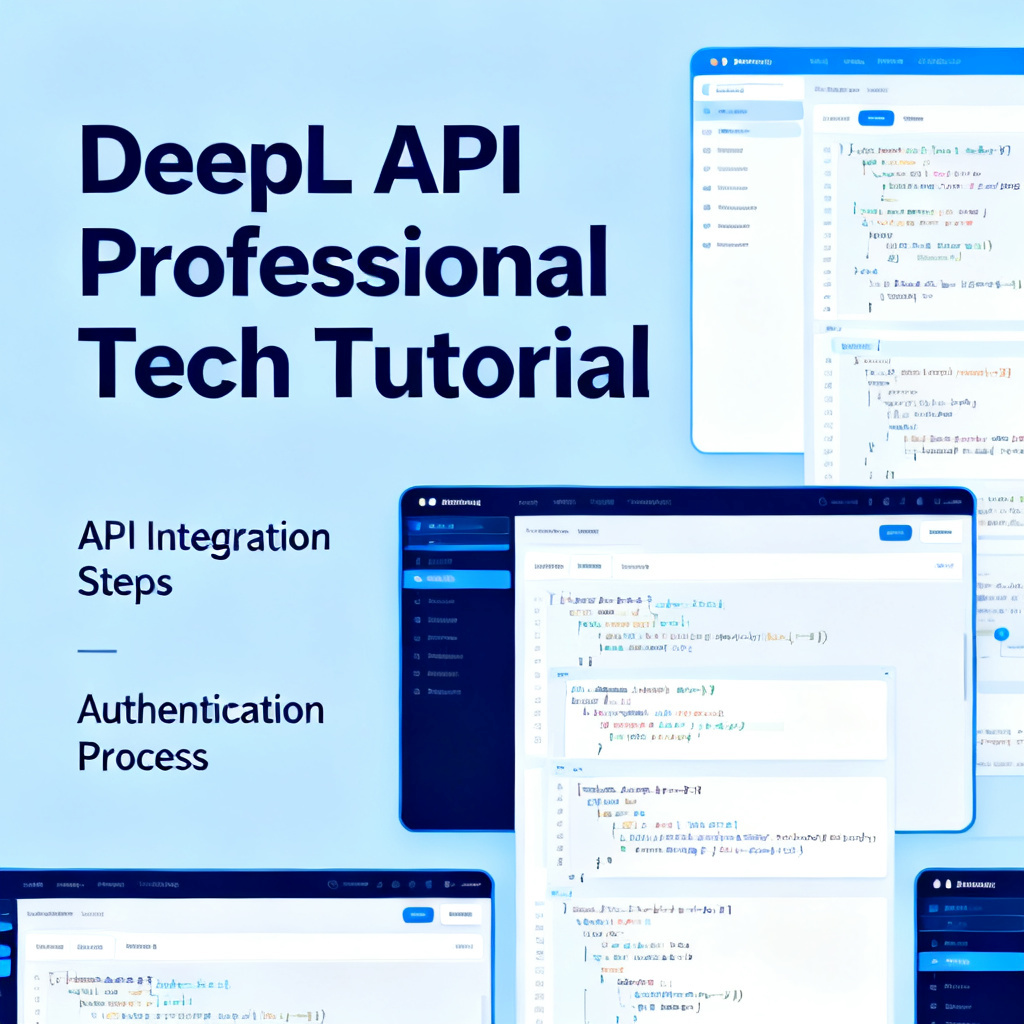Click the "DeepL API Professional Tech Tutorial" headline
The width and height of the screenshot is (1024, 1024).
point(364,262)
